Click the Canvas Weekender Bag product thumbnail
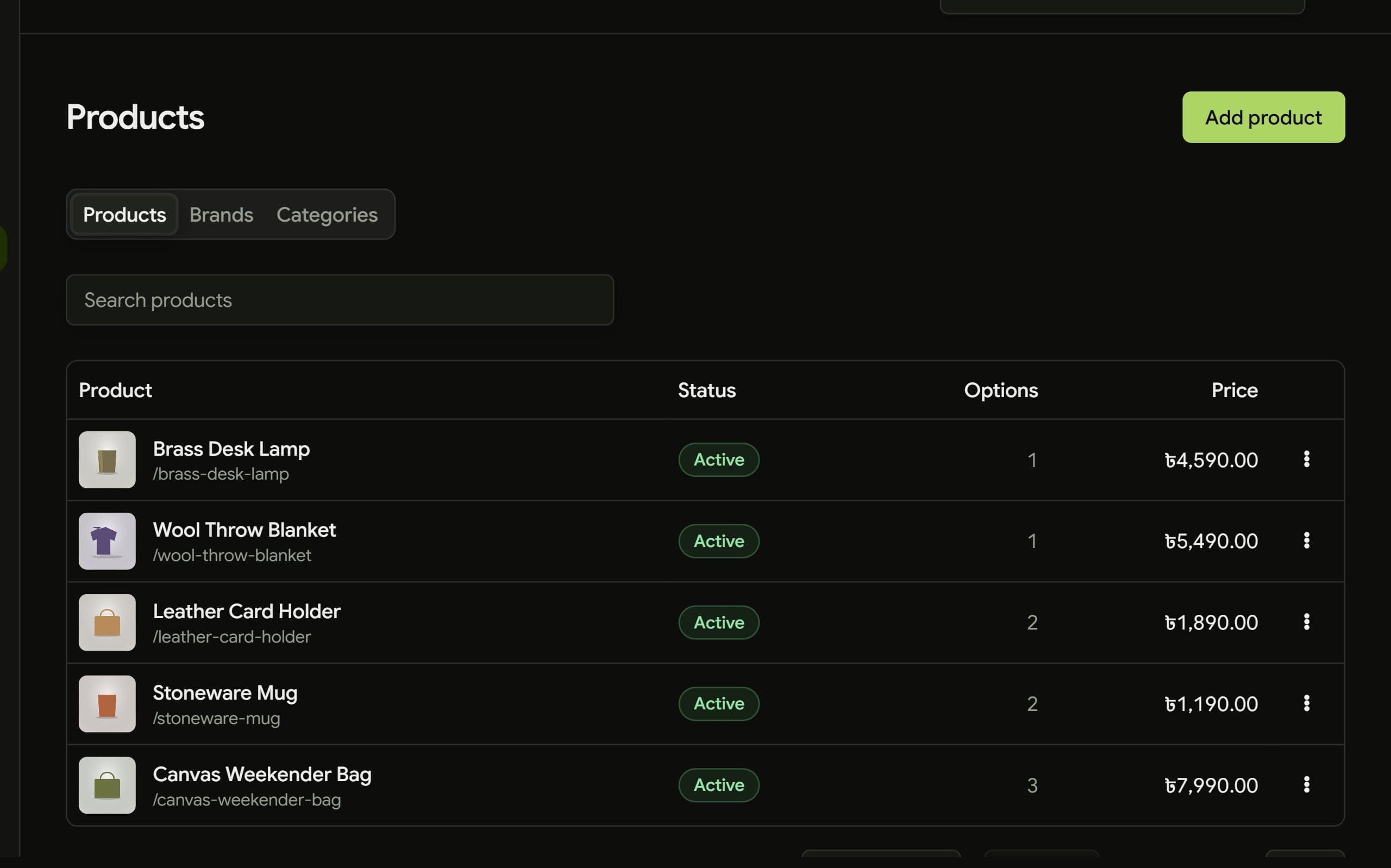The height and width of the screenshot is (868, 1391). click(108, 785)
